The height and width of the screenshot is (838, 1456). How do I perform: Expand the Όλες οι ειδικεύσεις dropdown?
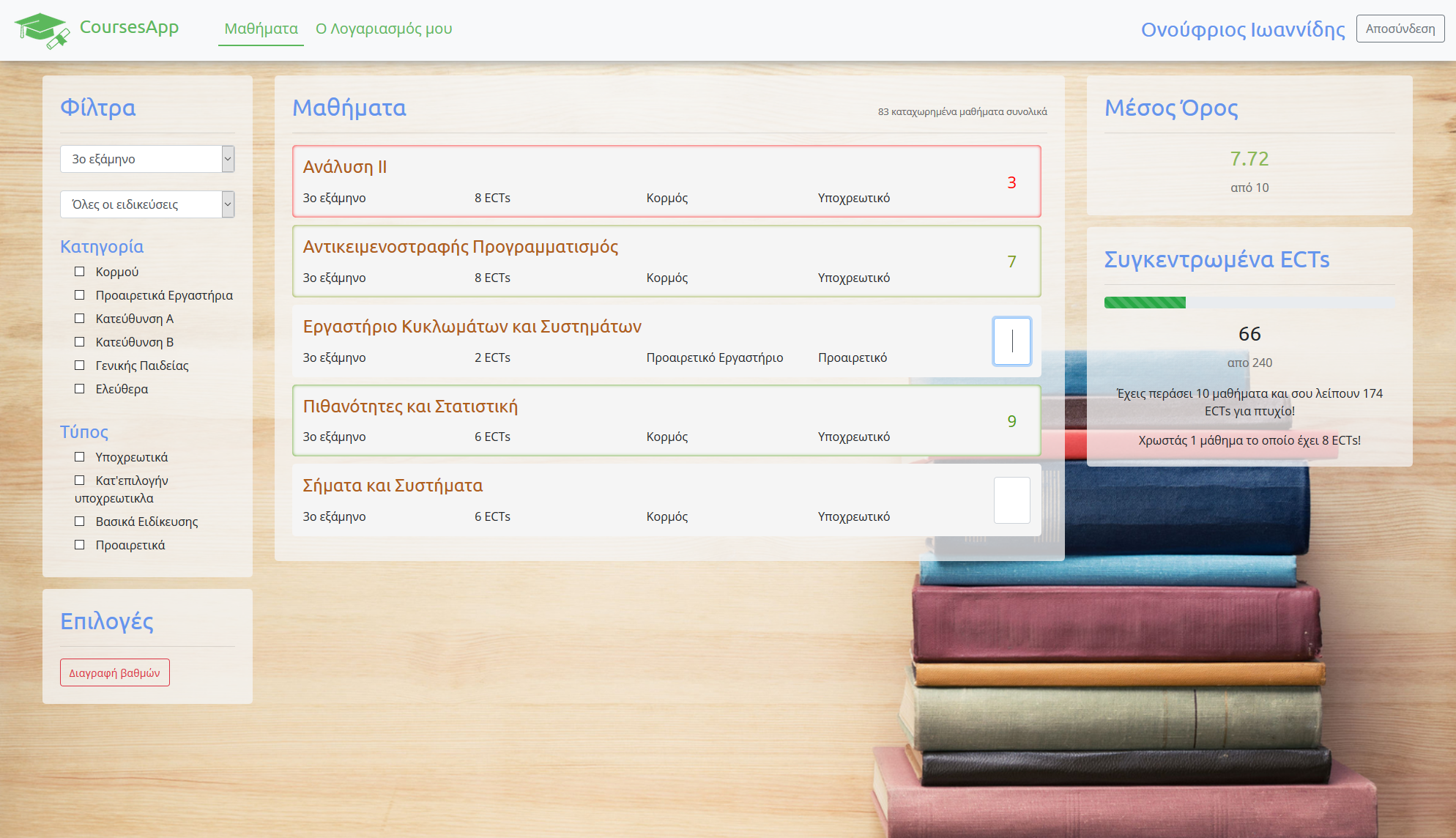click(146, 204)
